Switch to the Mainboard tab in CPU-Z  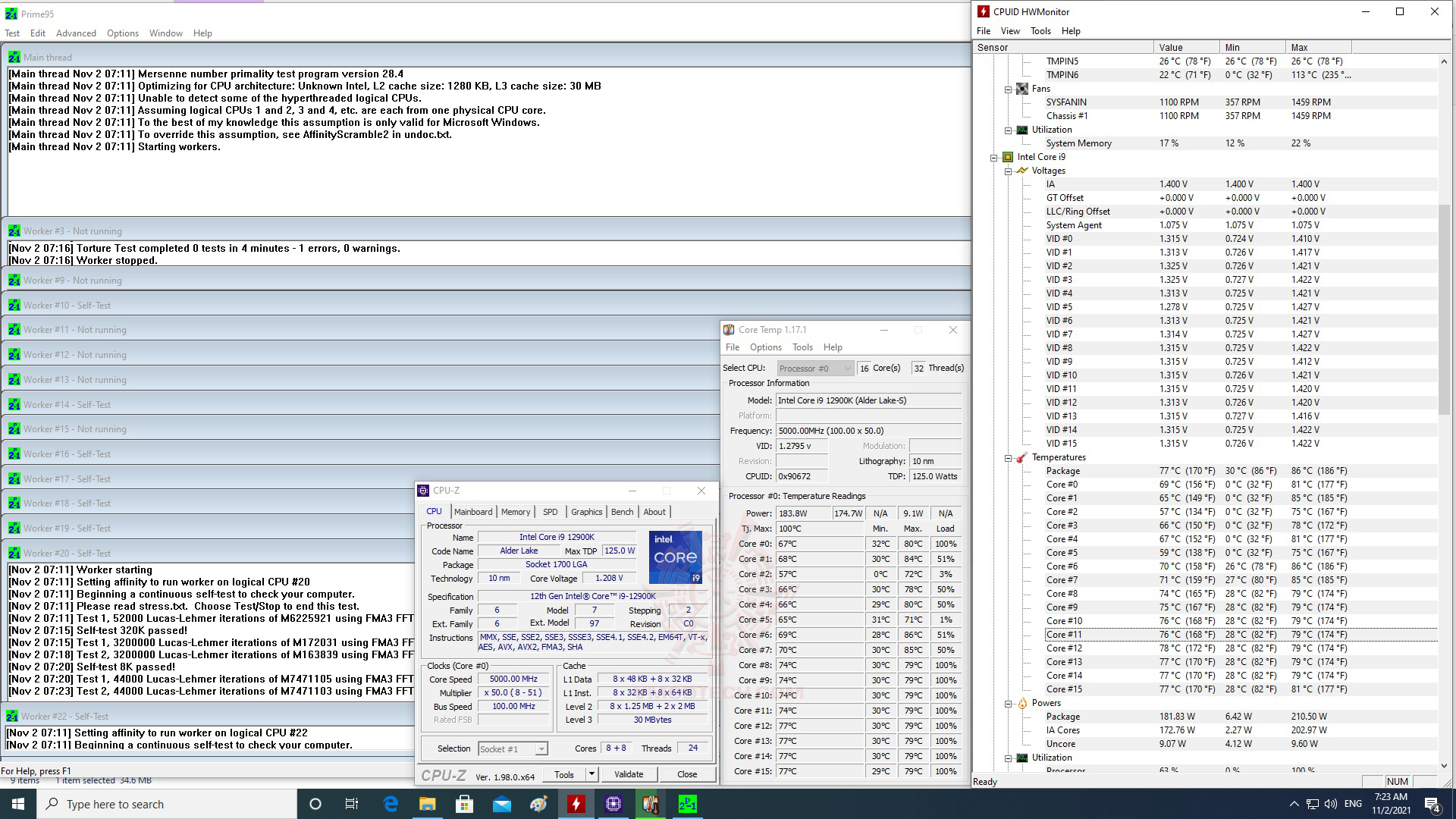(x=473, y=512)
